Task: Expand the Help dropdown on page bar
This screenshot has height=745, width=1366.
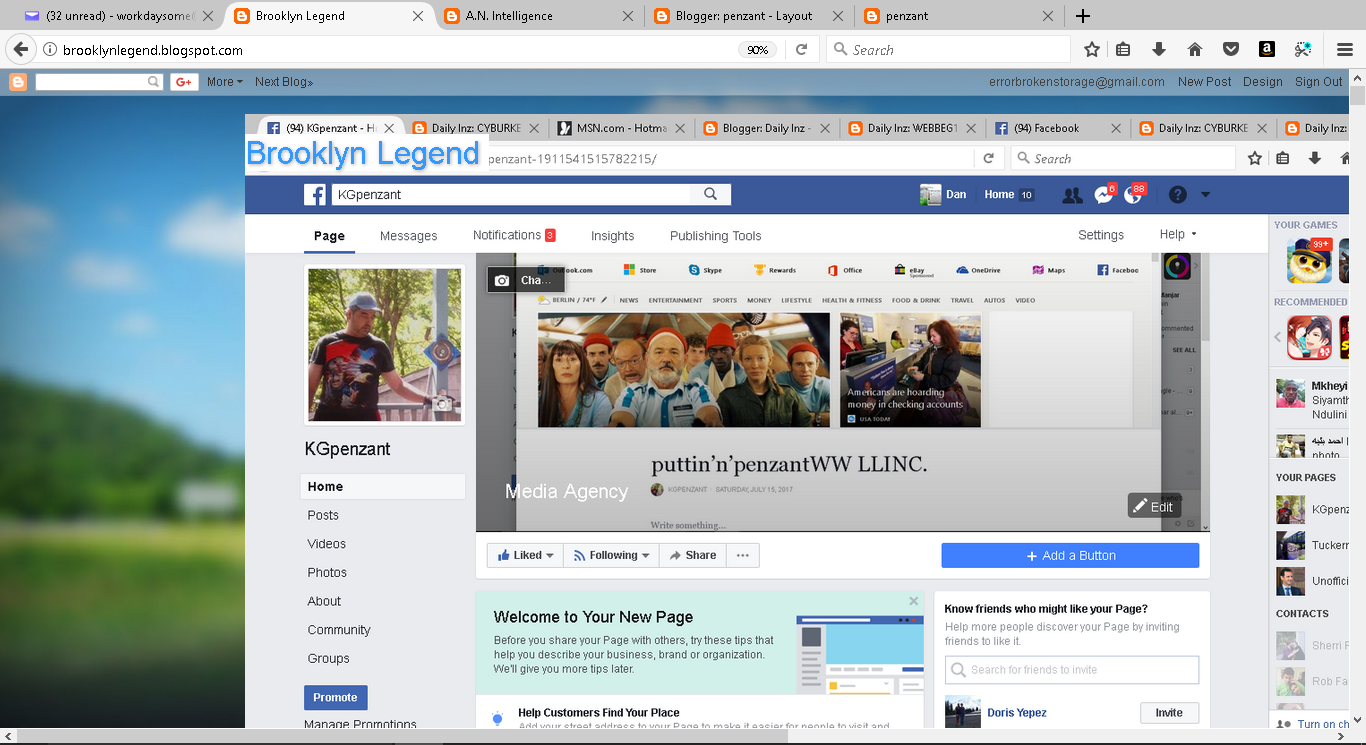Action: (x=1178, y=234)
